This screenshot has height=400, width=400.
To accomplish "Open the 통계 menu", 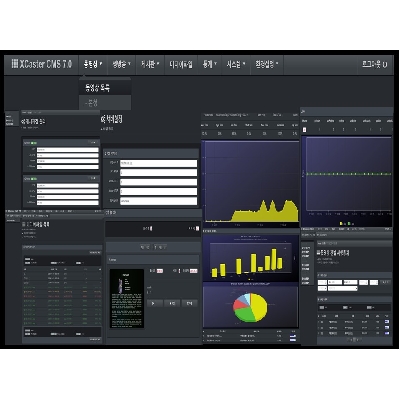I will click(210, 64).
